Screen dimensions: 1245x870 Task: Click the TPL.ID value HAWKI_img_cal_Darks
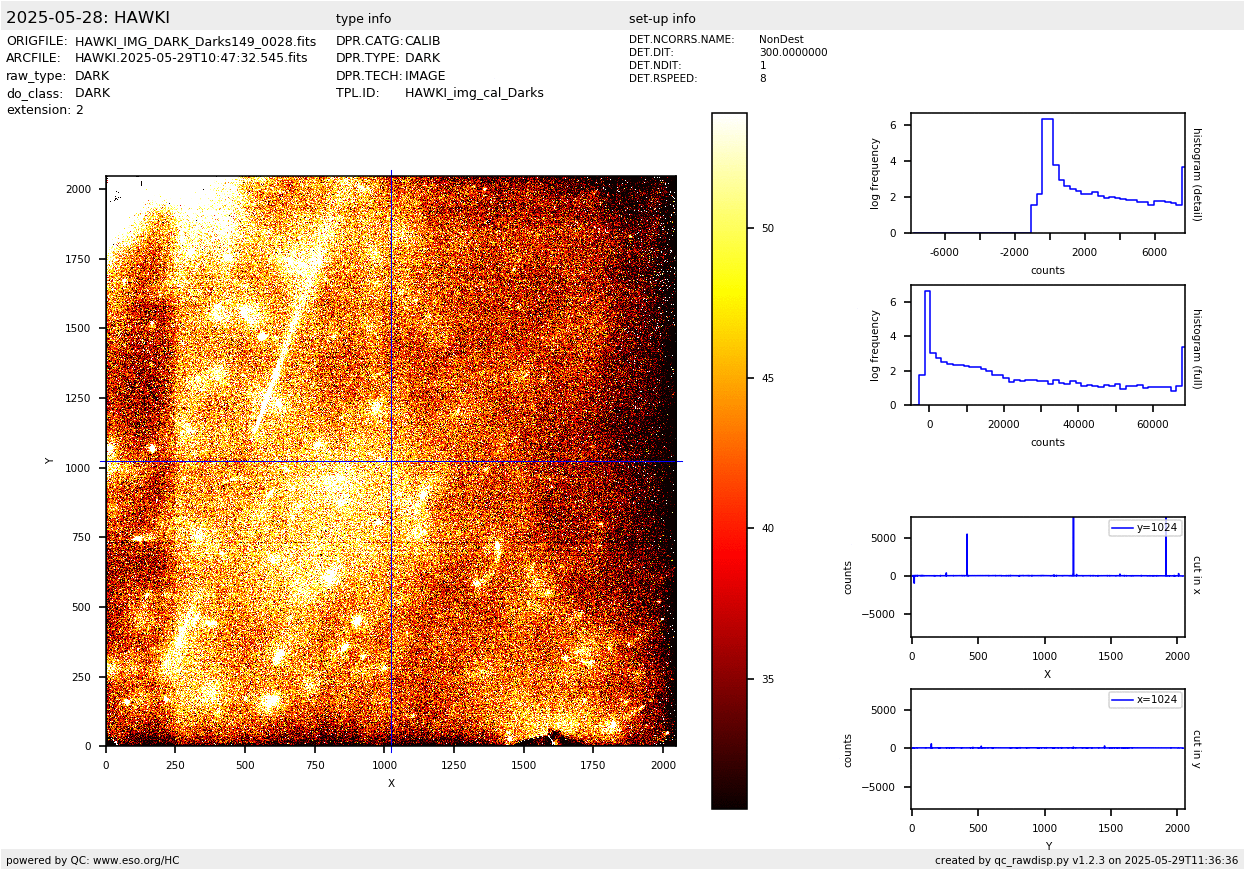click(474, 93)
